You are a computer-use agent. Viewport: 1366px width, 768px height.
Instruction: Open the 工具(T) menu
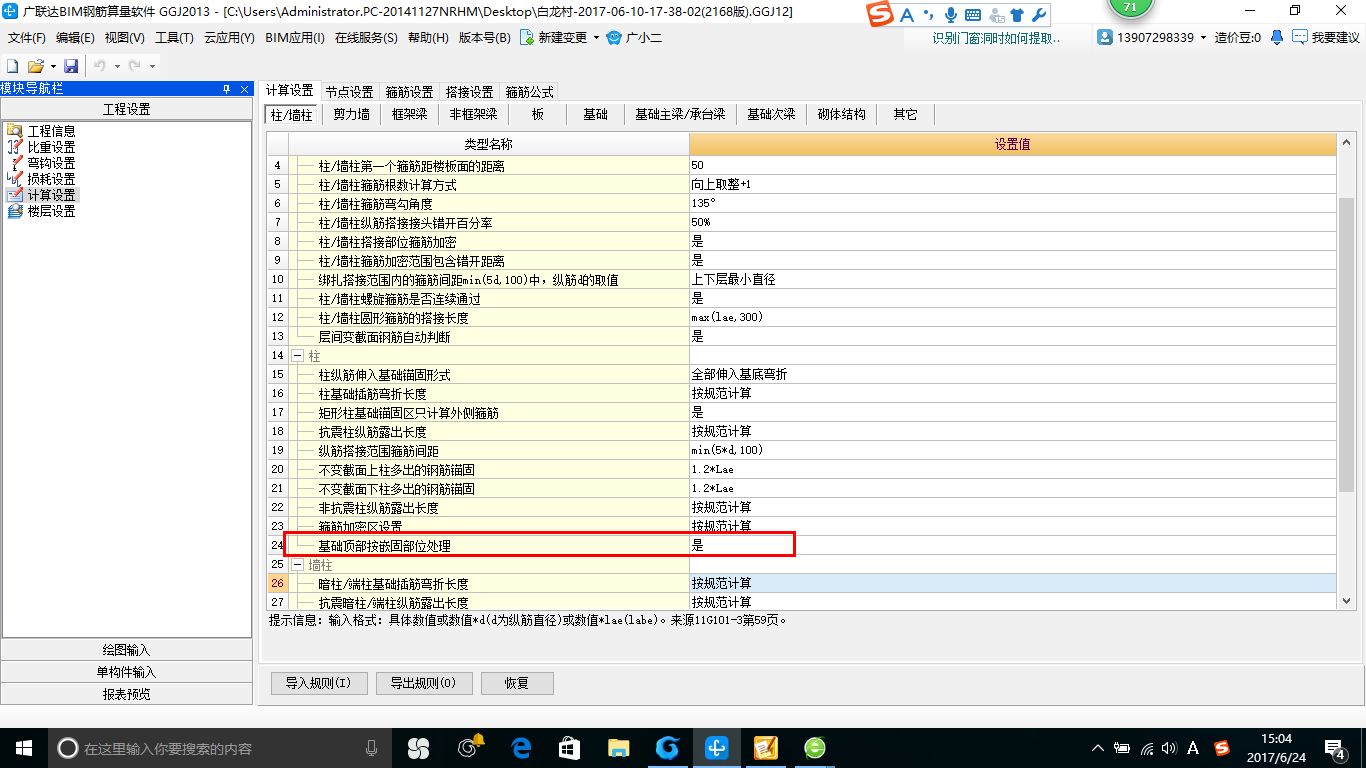(x=174, y=38)
